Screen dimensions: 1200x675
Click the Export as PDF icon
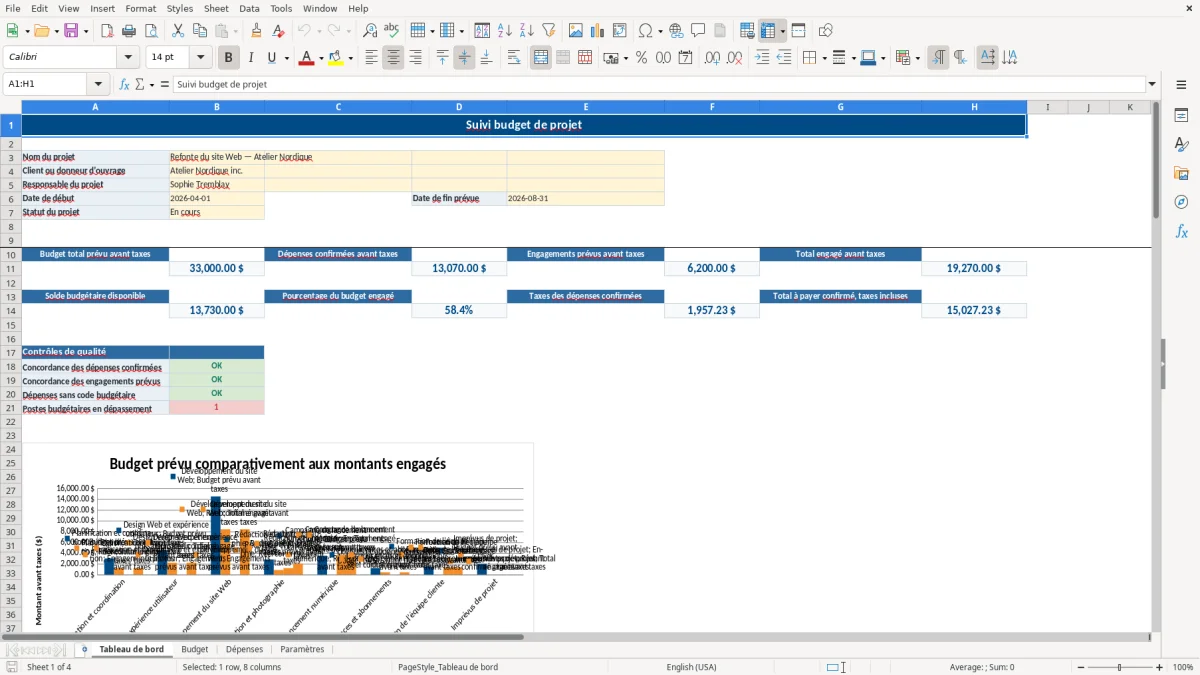(x=107, y=31)
